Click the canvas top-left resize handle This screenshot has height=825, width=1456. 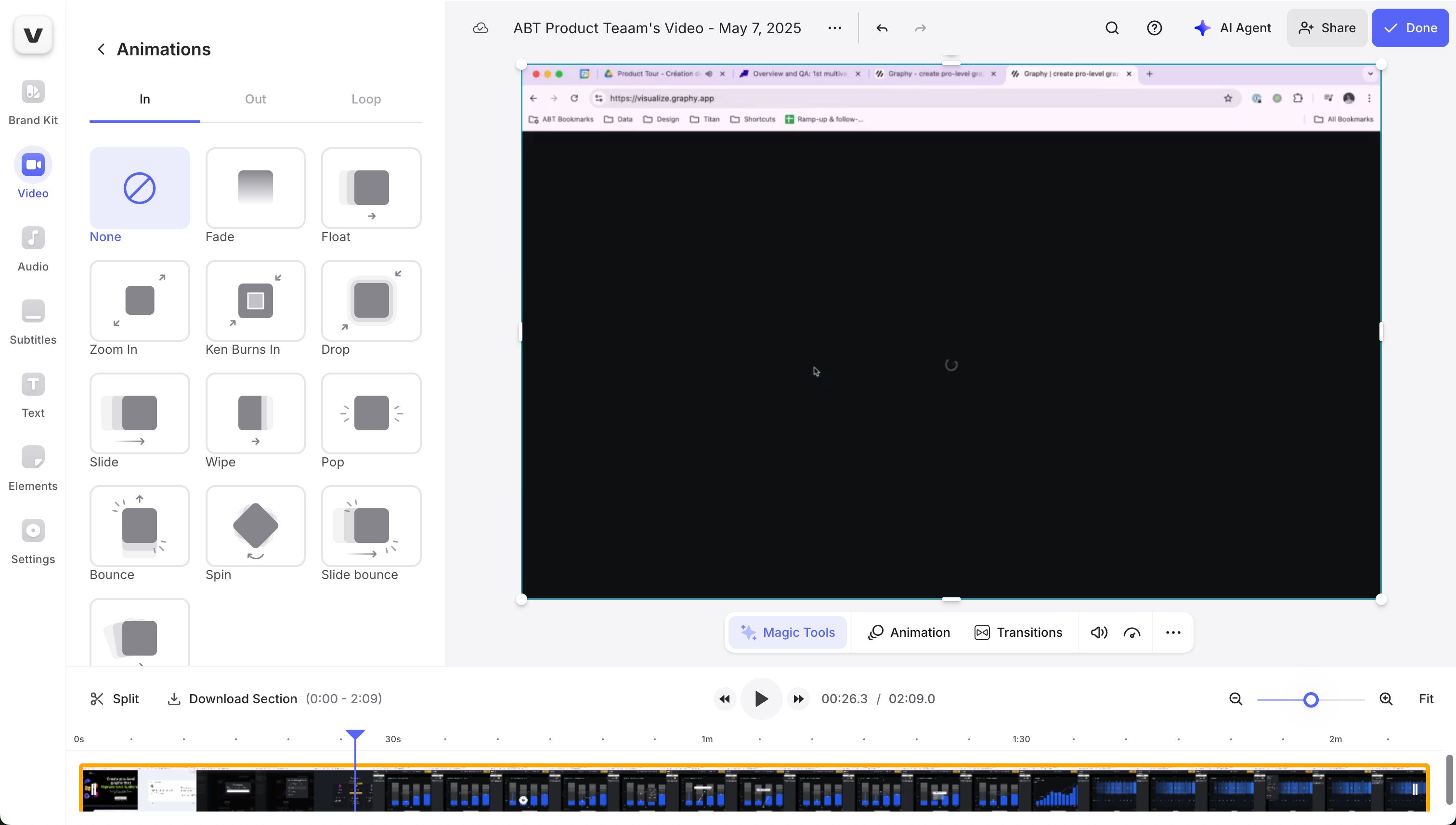tap(521, 64)
